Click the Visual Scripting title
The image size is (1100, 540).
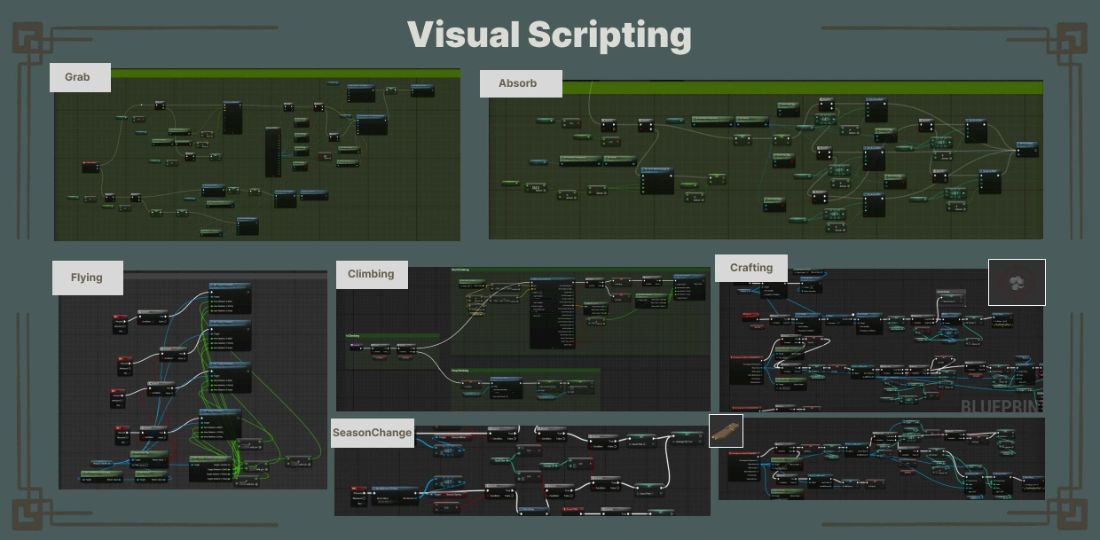(x=549, y=35)
